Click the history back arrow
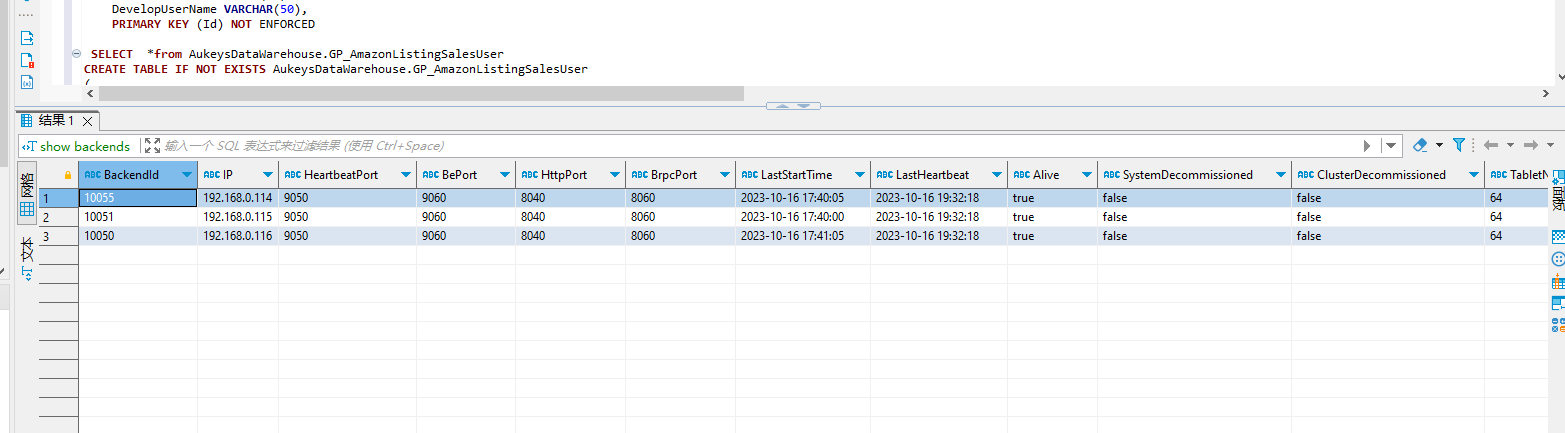Viewport: 1565px width, 433px height. click(1491, 146)
